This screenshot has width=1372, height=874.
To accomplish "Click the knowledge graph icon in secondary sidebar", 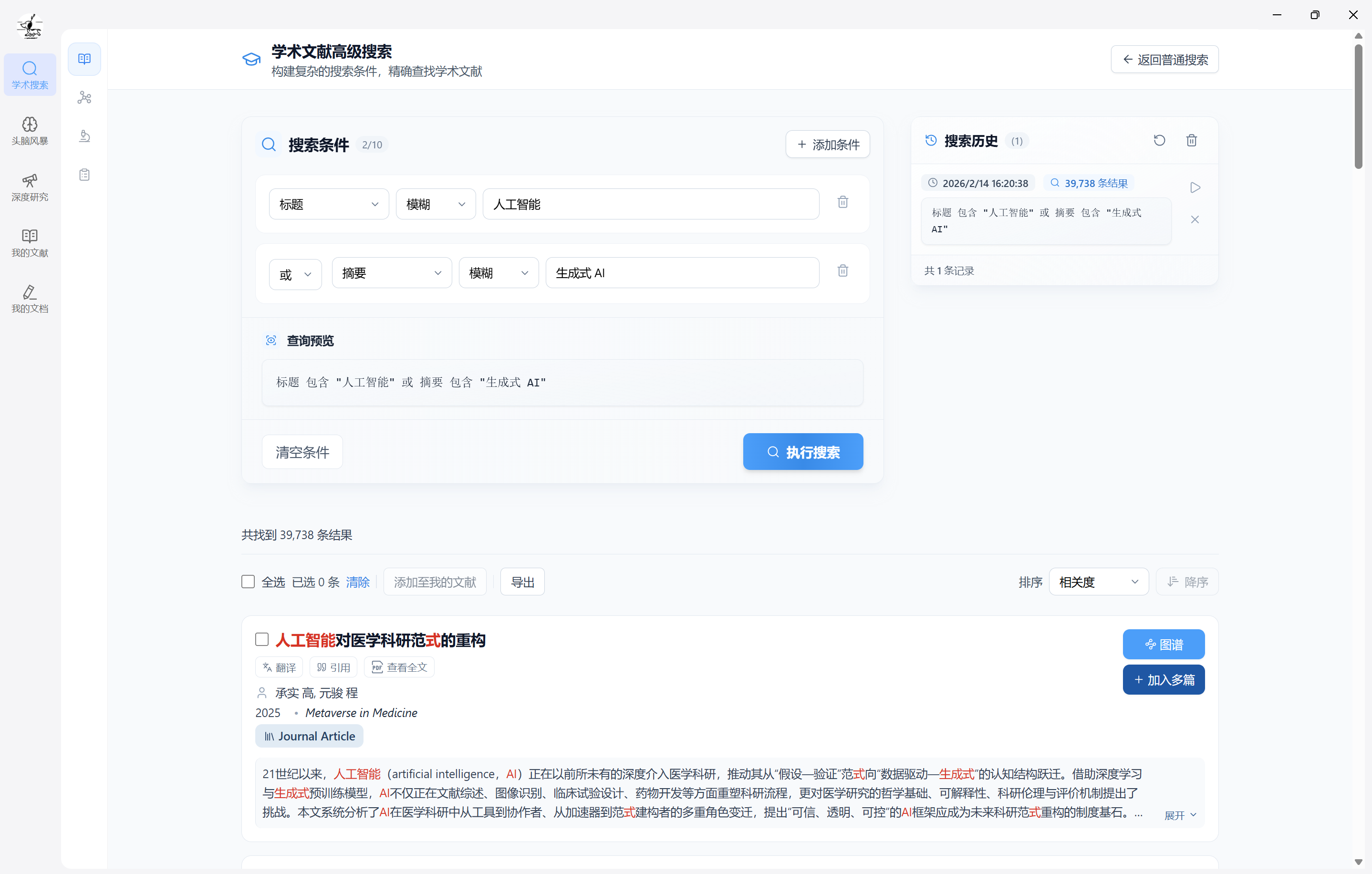I will pos(84,97).
